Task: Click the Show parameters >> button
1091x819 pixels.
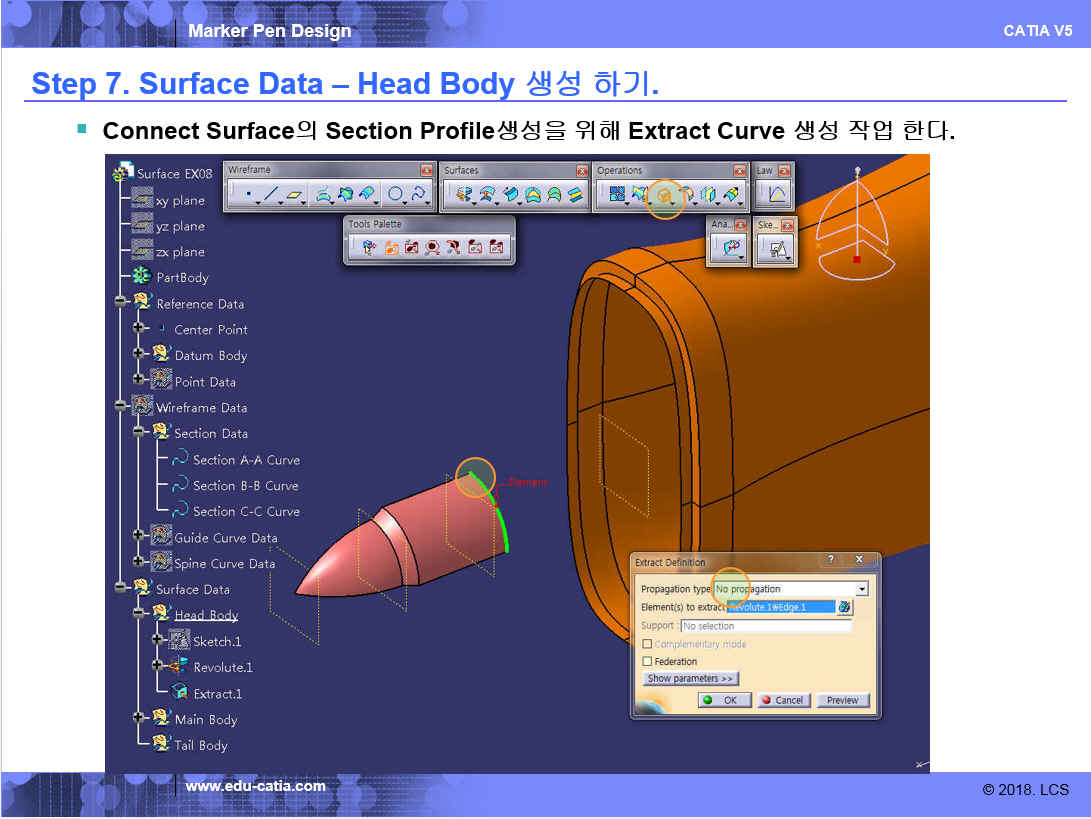Action: (x=690, y=678)
